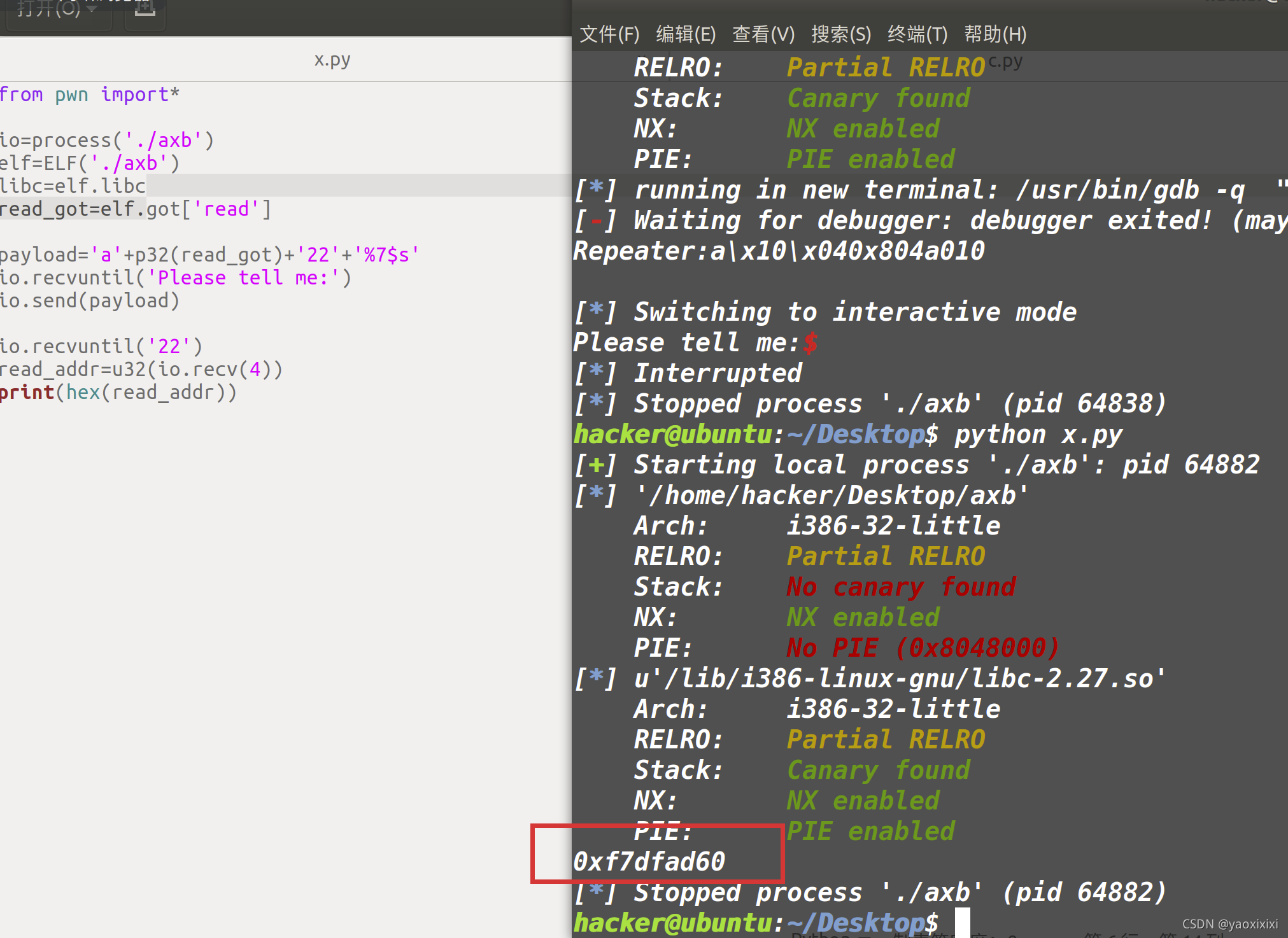Open the 帮助(H) terminal menu
The height and width of the screenshot is (938, 1288).
[x=994, y=34]
